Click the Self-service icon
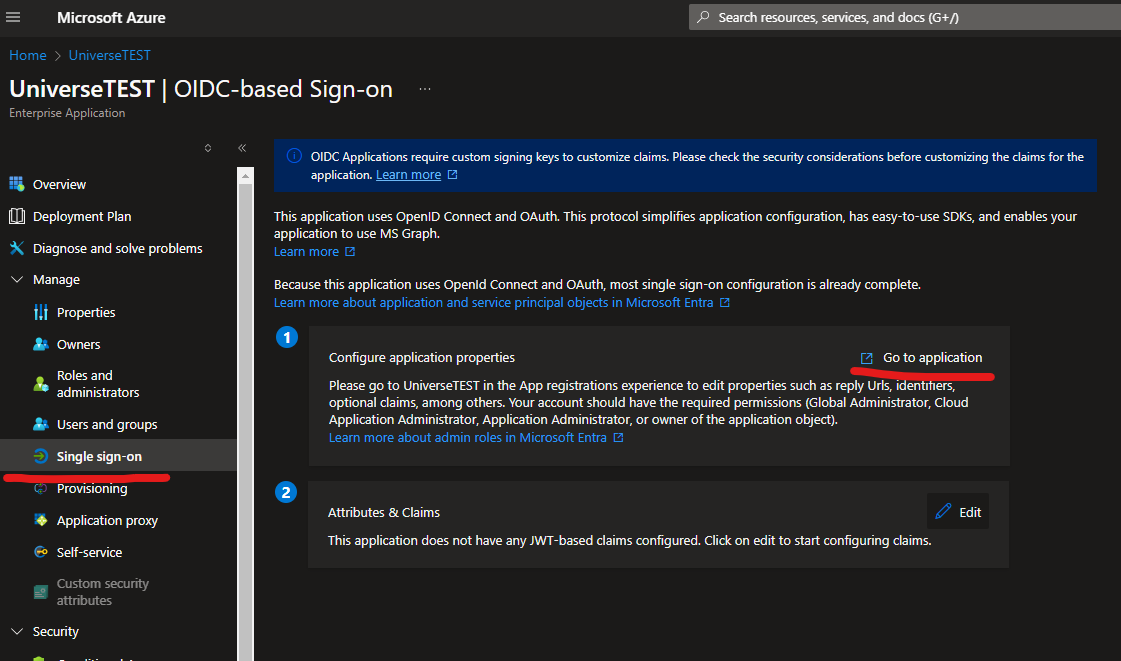1121x661 pixels. coord(41,552)
